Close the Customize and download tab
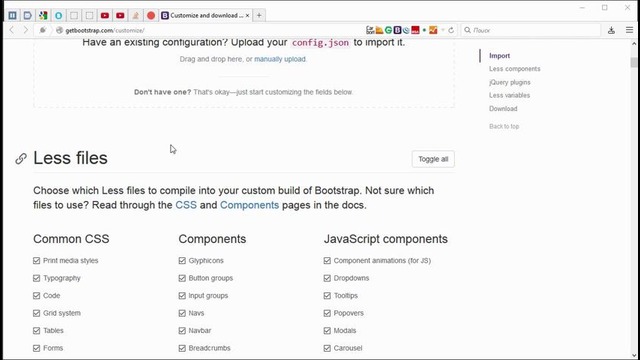 click(247, 16)
